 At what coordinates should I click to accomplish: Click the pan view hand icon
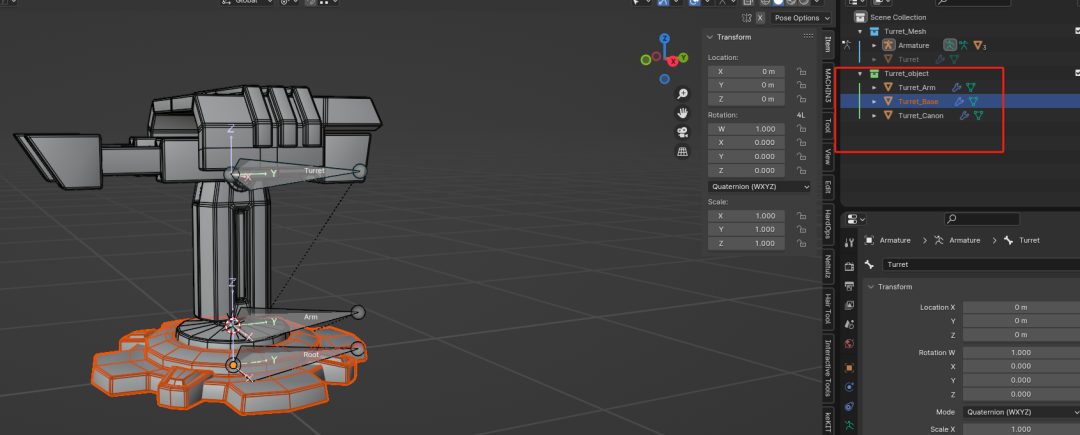click(x=682, y=112)
